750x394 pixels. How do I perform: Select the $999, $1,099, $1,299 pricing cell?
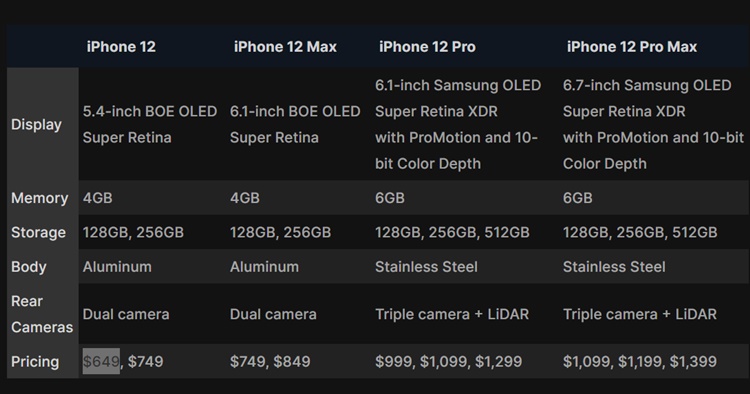[449, 361]
